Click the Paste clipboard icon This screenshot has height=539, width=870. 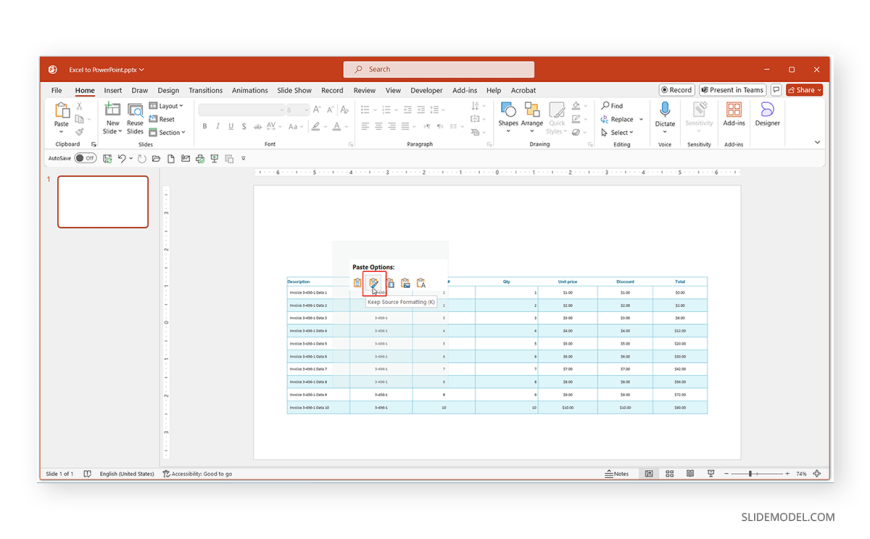click(x=61, y=111)
